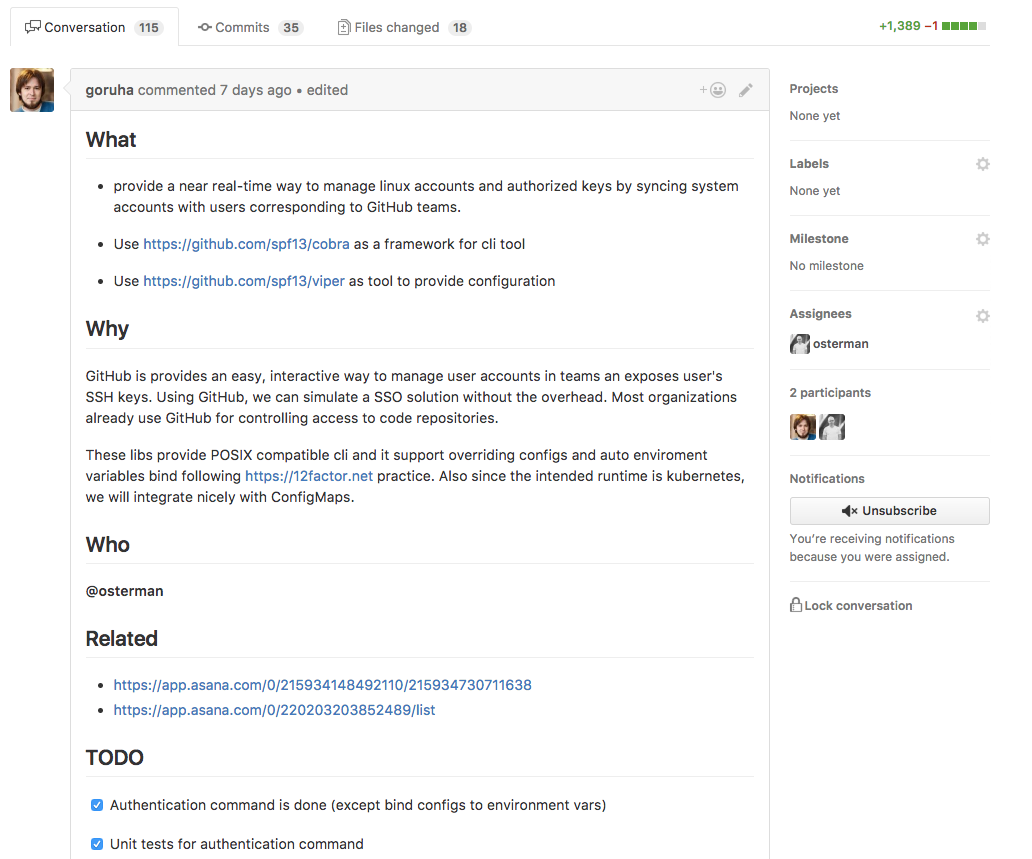Click the Assignees heading in the sidebar
Screen dimensions: 1032x859
(820, 314)
